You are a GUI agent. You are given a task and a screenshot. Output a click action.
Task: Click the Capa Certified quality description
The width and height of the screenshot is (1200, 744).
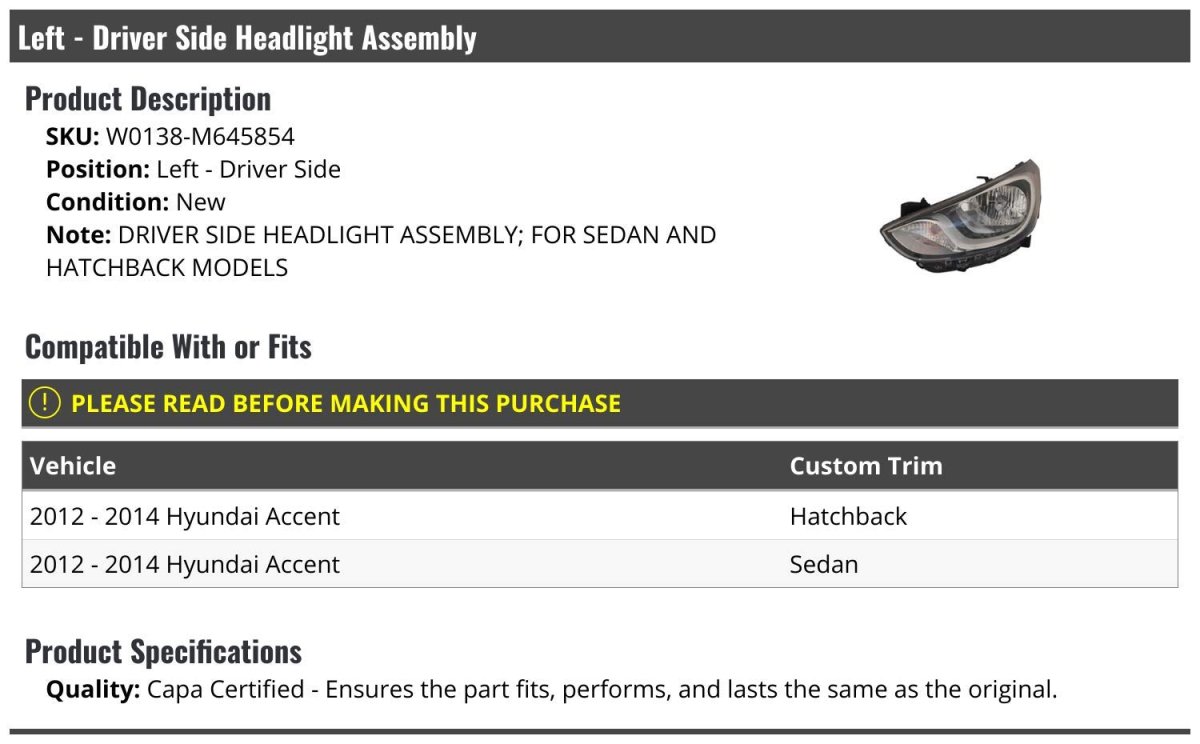pos(601,689)
